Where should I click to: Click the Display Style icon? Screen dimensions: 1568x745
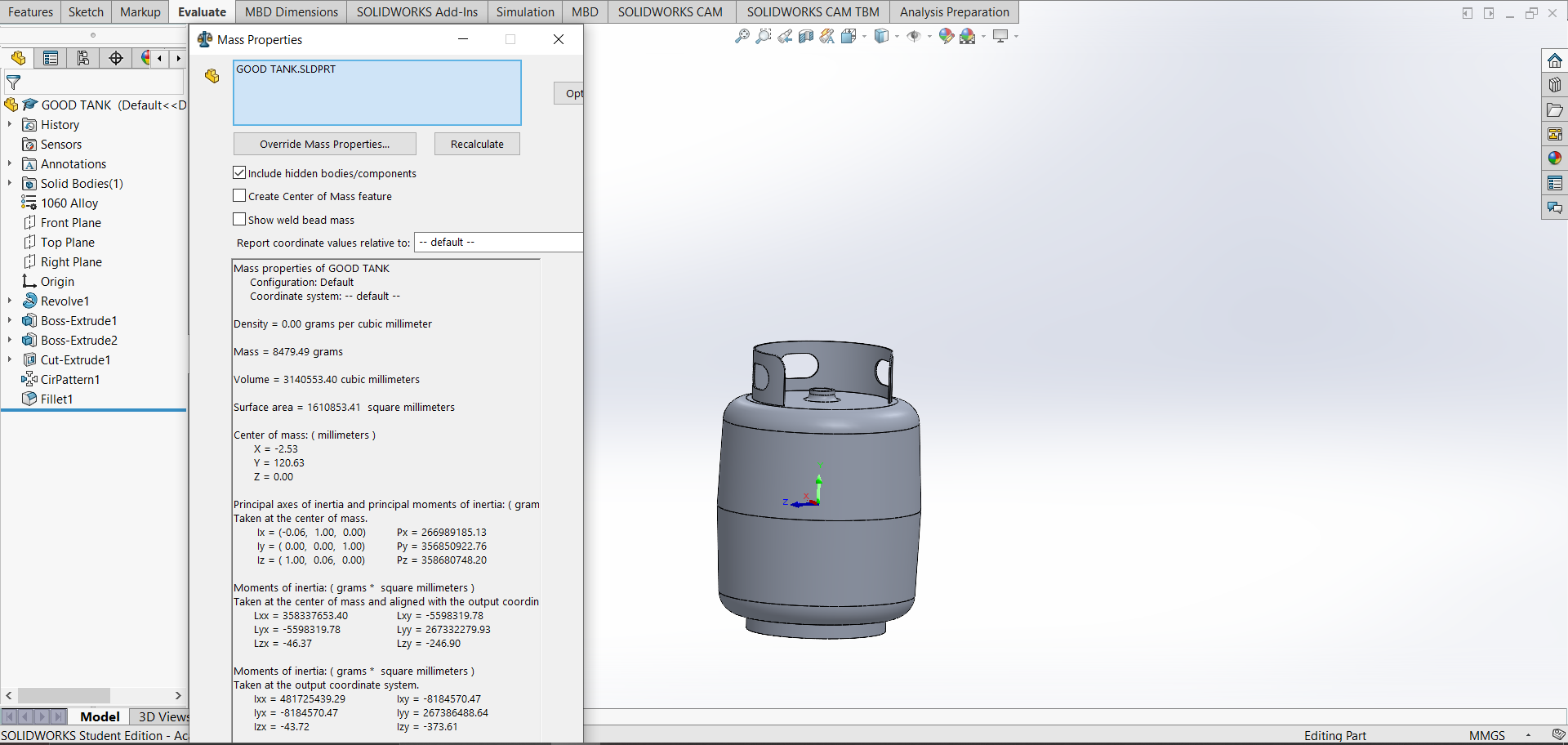[x=881, y=36]
